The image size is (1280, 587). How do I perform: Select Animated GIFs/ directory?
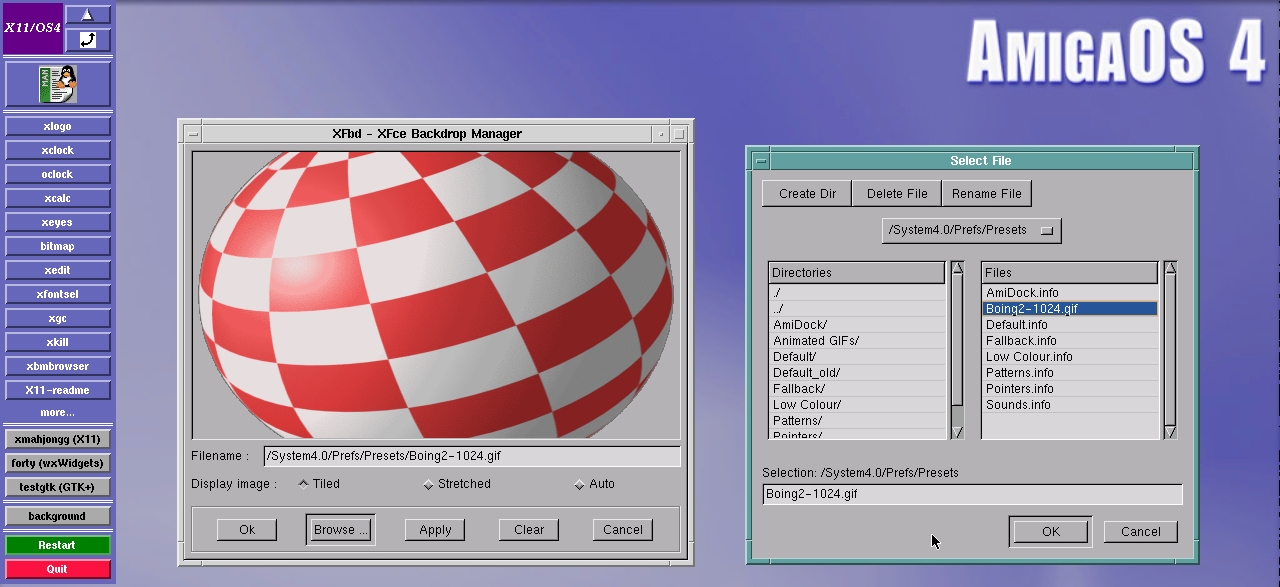pos(857,341)
